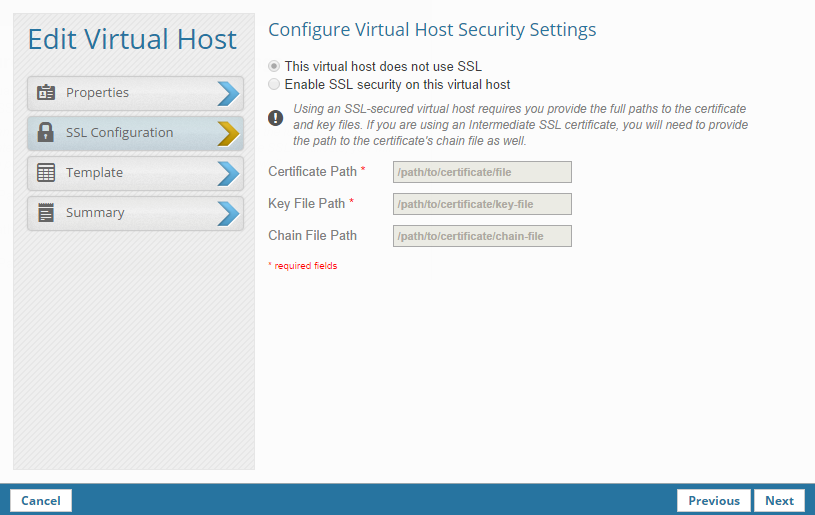Click blue arrow on Summary step
Screen dimensions: 815x515
pyautogui.click(x=228, y=213)
